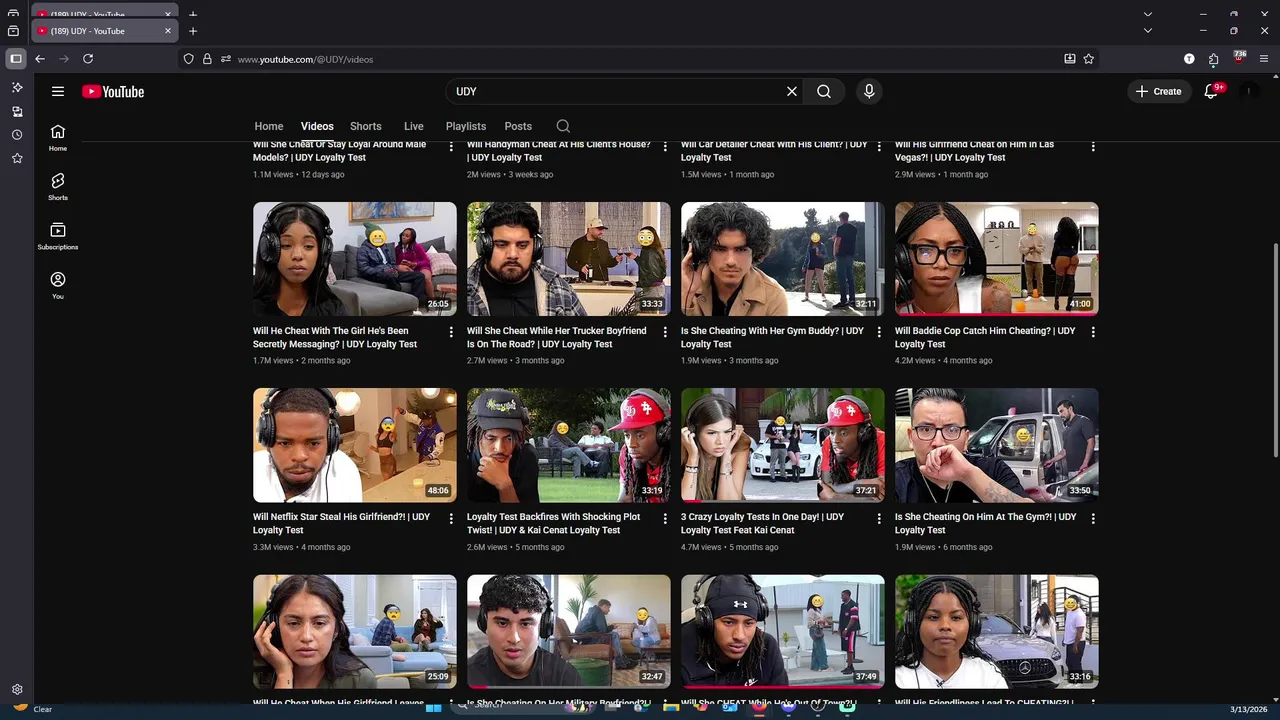Bookmark this page with the star
This screenshot has width=1280, height=720.
pos(1089,59)
